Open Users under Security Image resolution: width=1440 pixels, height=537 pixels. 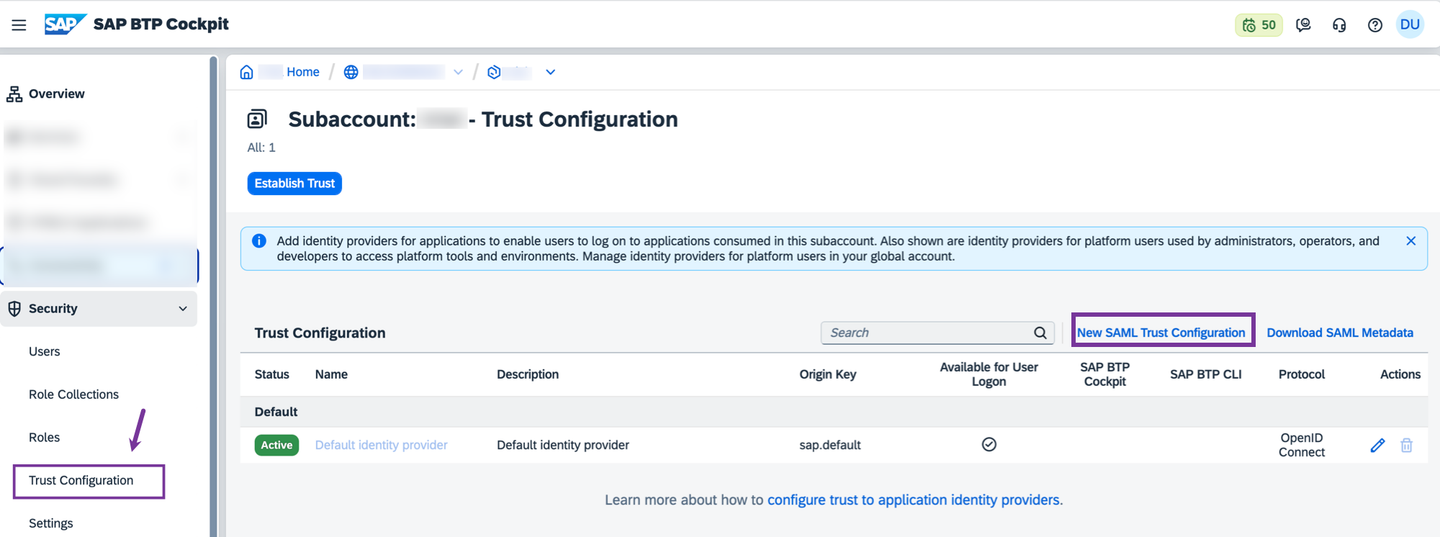pyautogui.click(x=44, y=352)
